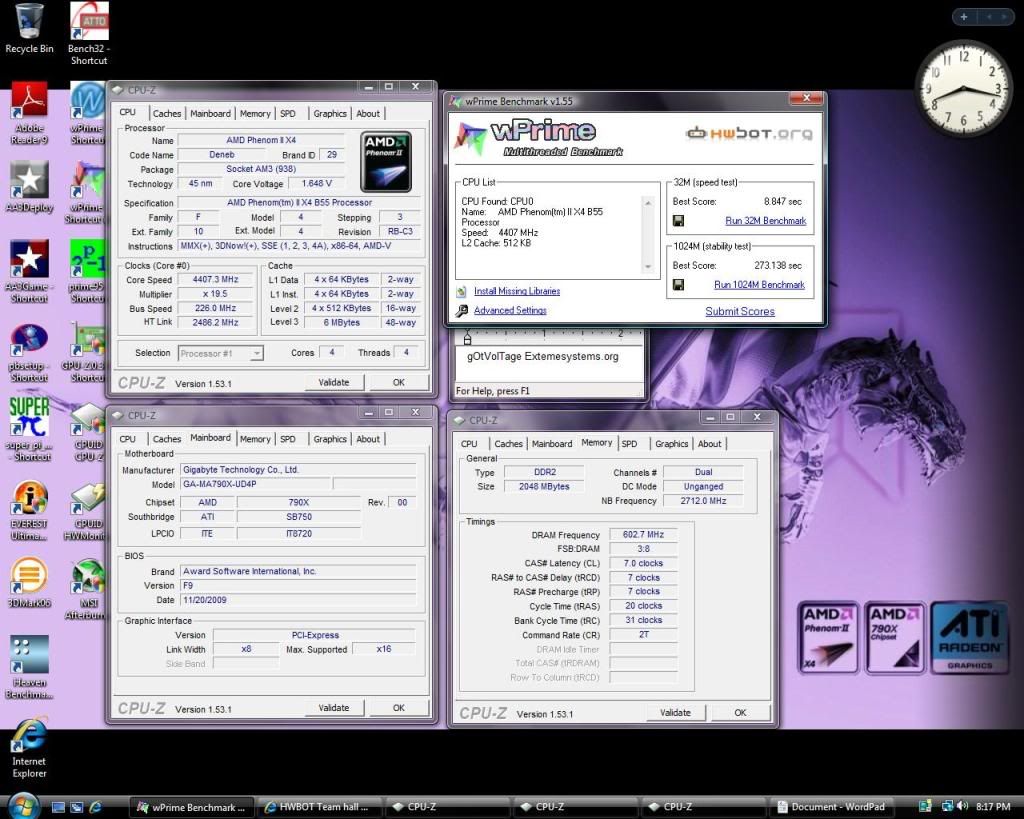Click the wrench icon next to Advanced Settings
This screenshot has height=819, width=1024.
462,311
